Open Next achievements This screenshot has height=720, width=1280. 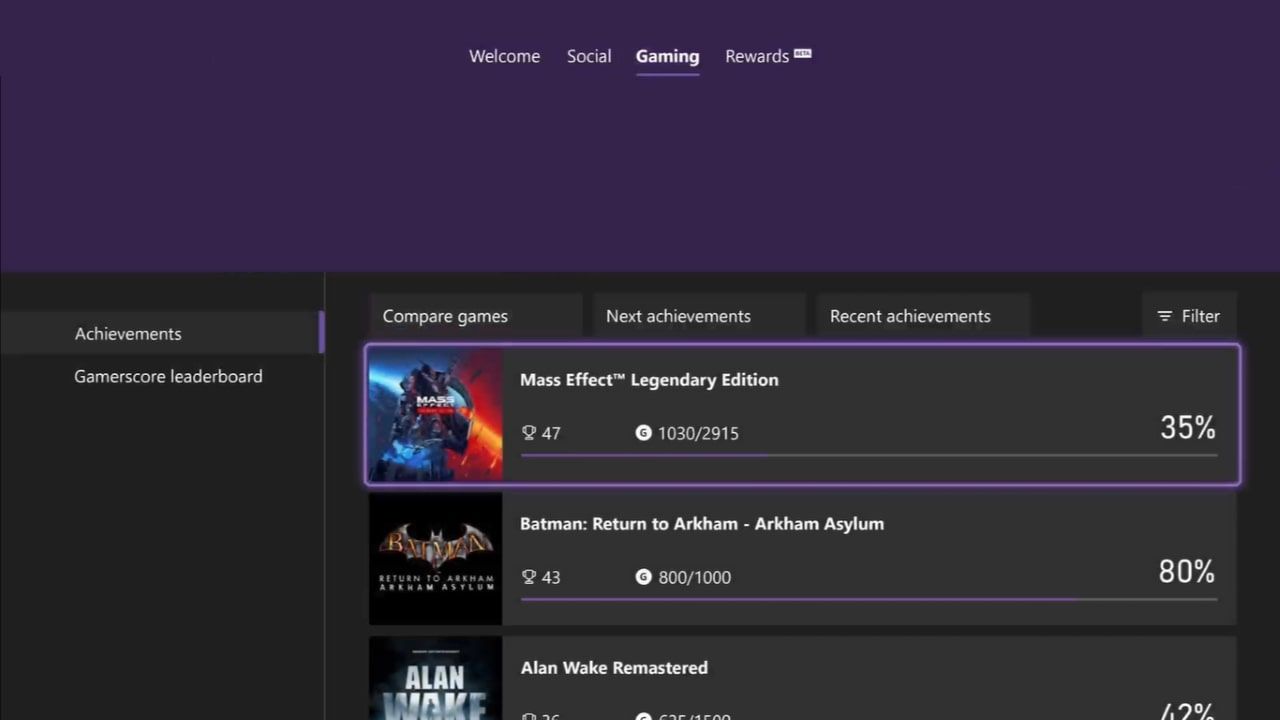(678, 316)
